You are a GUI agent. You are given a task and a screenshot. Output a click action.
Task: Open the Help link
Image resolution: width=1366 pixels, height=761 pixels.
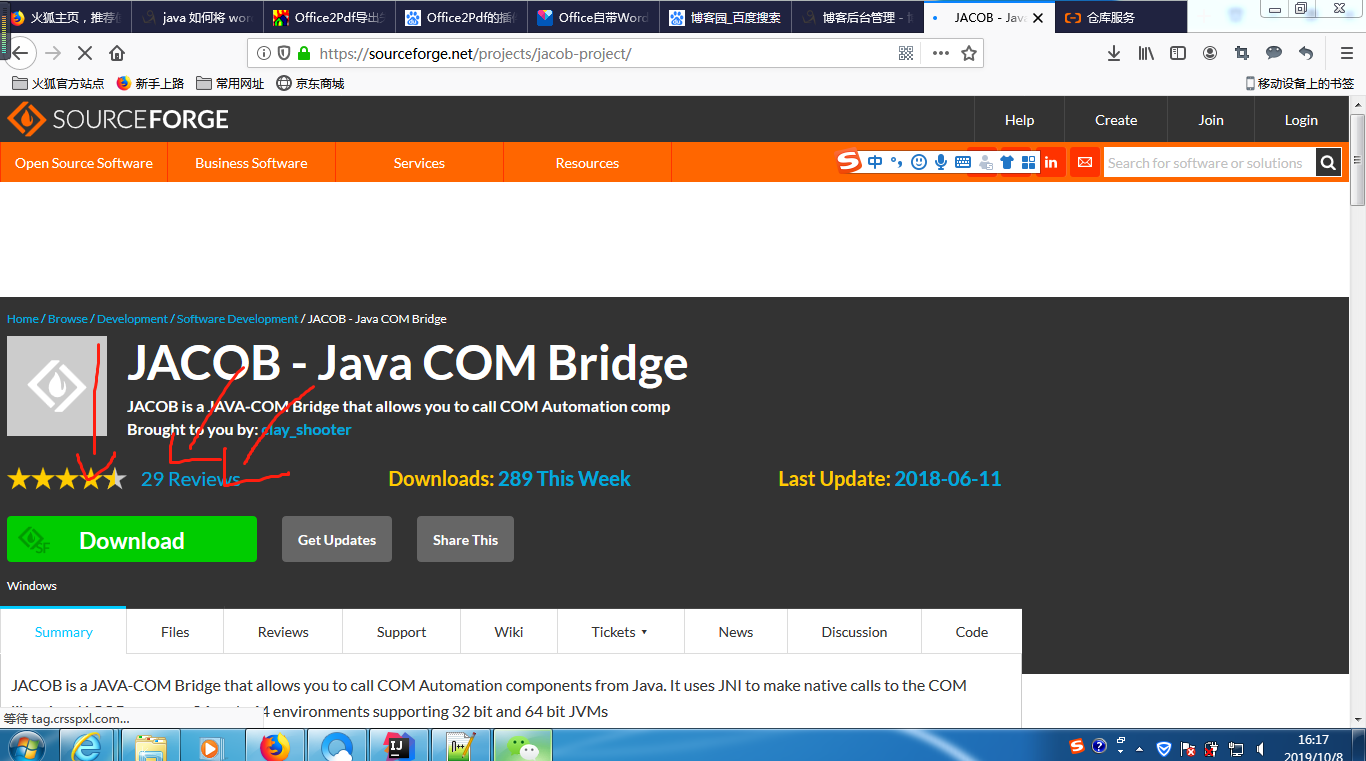(x=1019, y=120)
